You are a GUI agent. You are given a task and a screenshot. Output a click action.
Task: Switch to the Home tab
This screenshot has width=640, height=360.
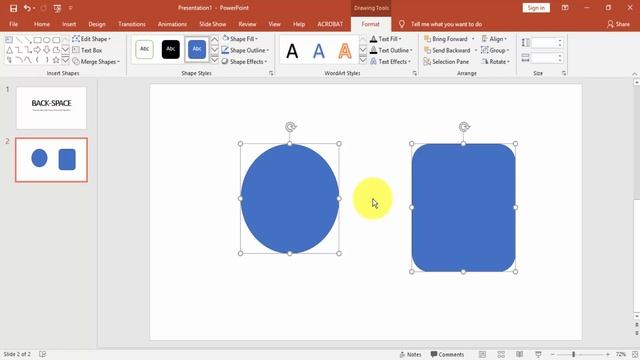tap(42, 24)
